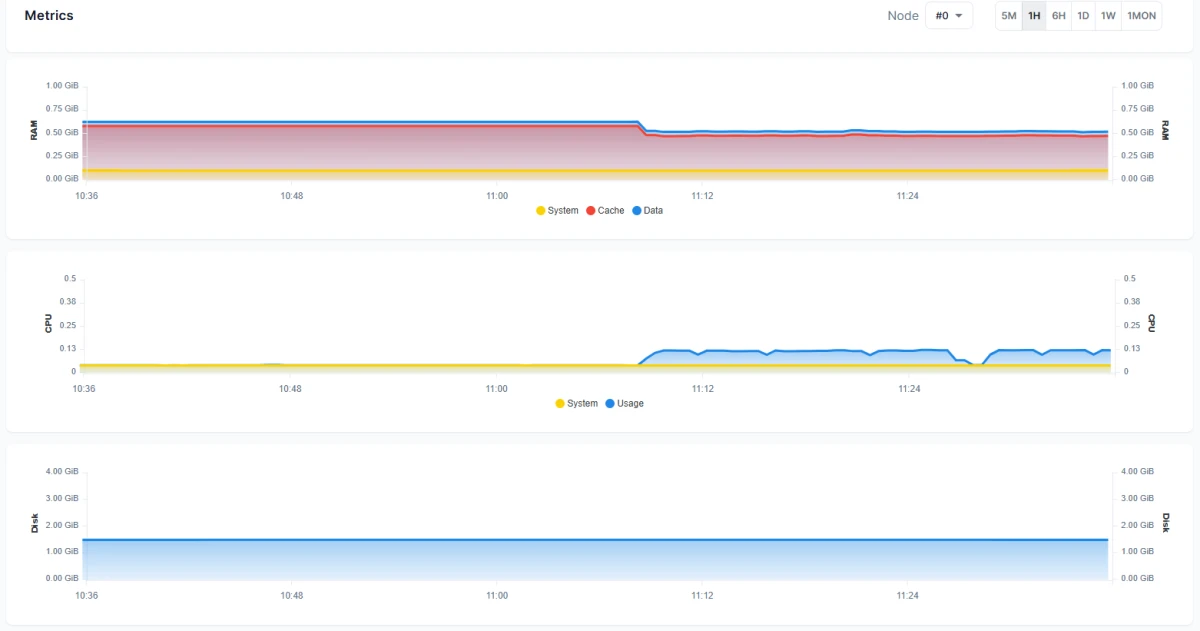
Task: Select the 5M time range
Action: coord(1008,15)
